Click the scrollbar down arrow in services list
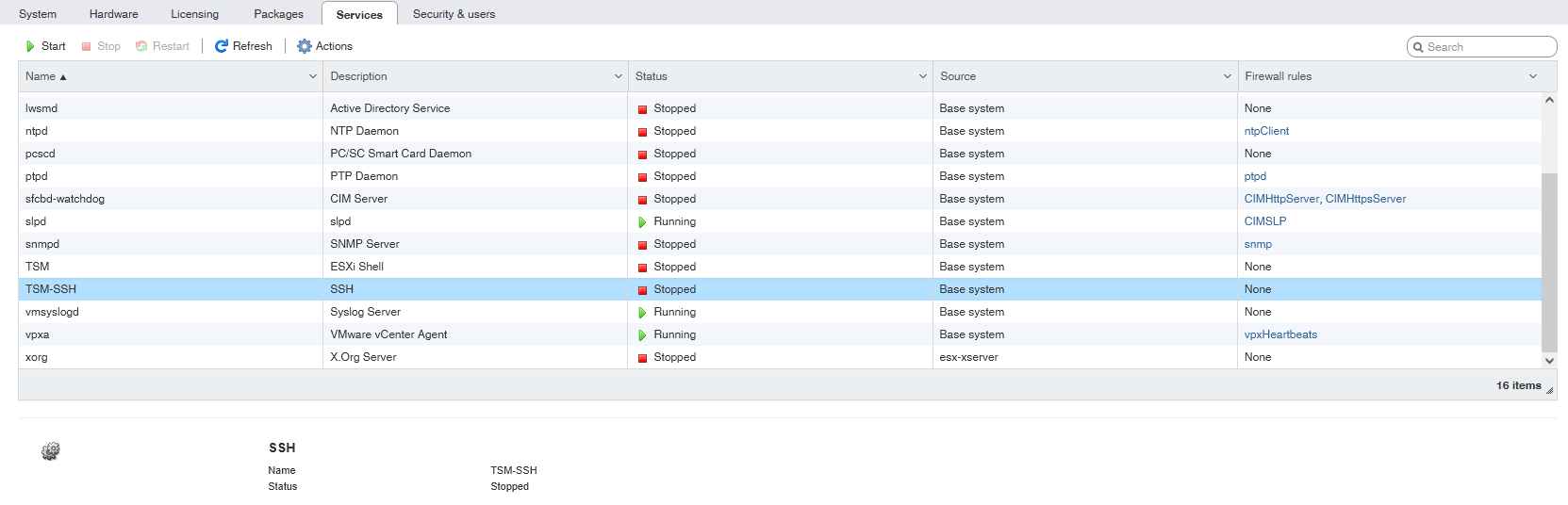This screenshot has height=505, width=1568. click(x=1549, y=360)
